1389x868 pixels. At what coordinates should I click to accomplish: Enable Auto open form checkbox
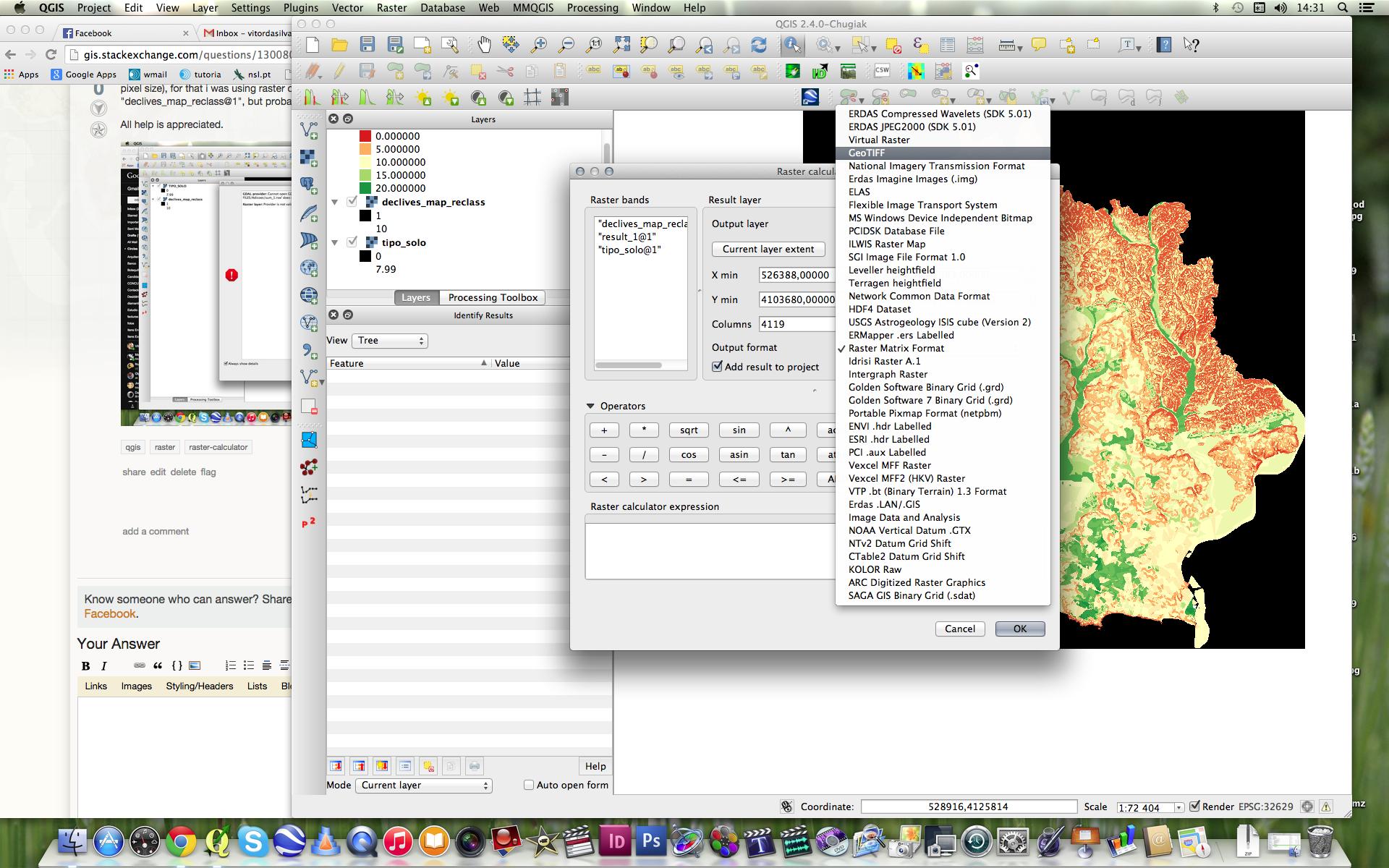pos(529,785)
